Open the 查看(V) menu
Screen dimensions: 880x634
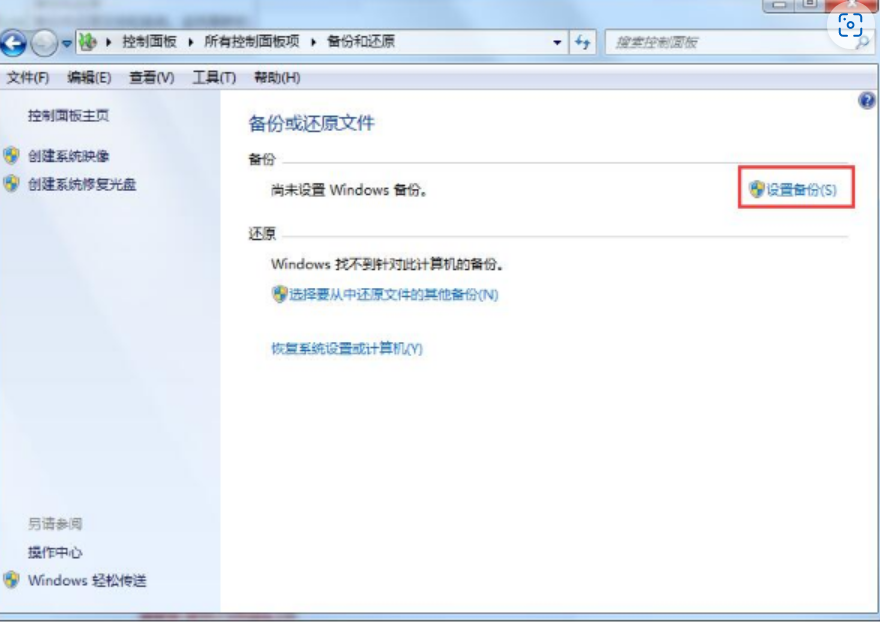pyautogui.click(x=152, y=77)
